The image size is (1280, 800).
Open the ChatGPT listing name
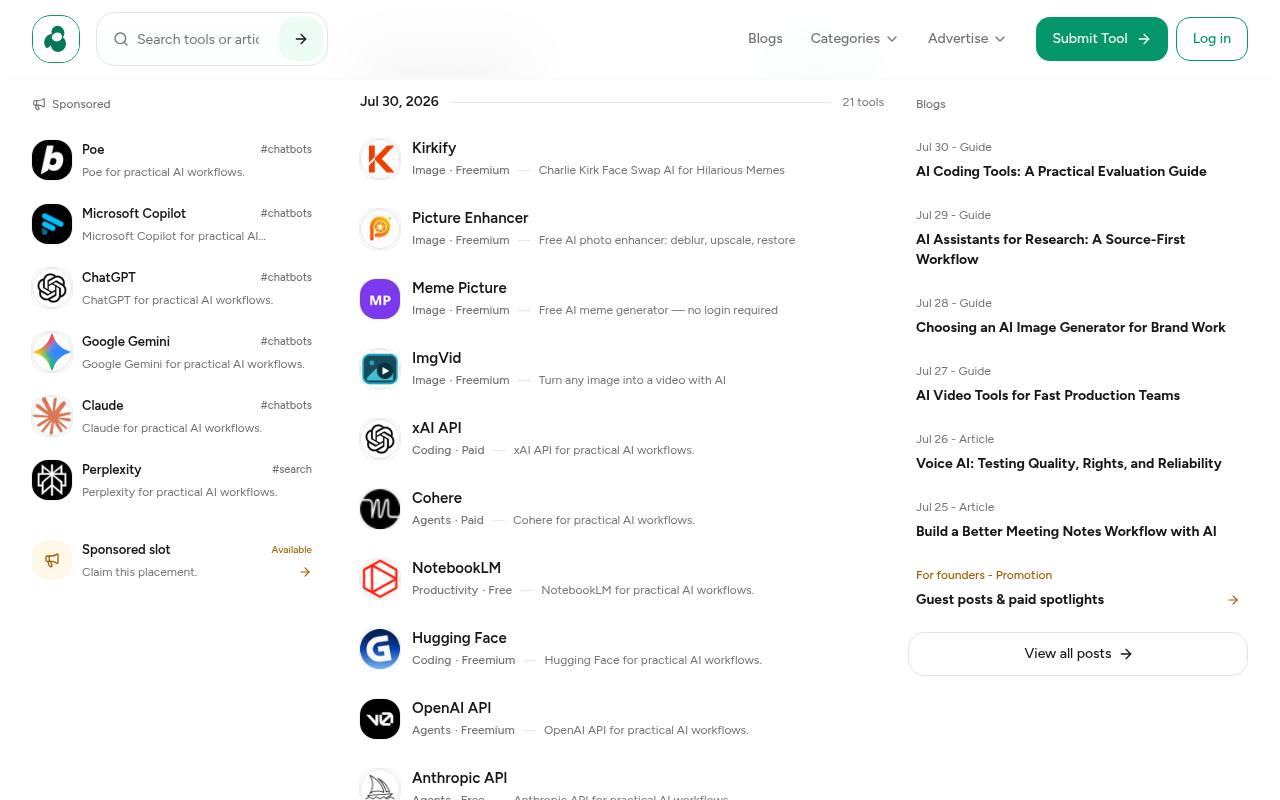coord(109,277)
